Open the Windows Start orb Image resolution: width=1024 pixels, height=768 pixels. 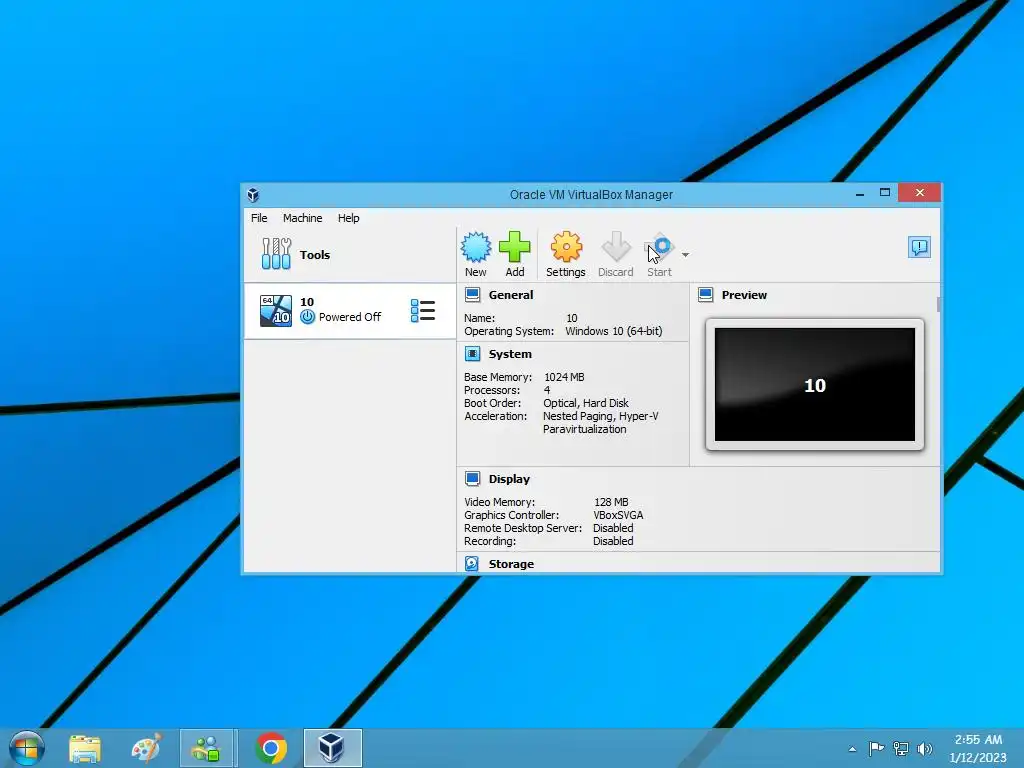pos(27,748)
